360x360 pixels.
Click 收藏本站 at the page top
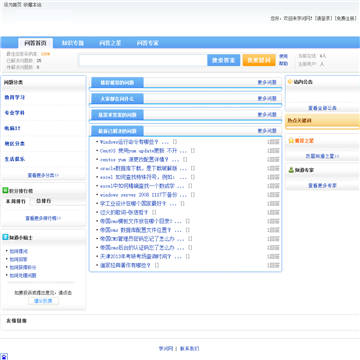click(32, 5)
